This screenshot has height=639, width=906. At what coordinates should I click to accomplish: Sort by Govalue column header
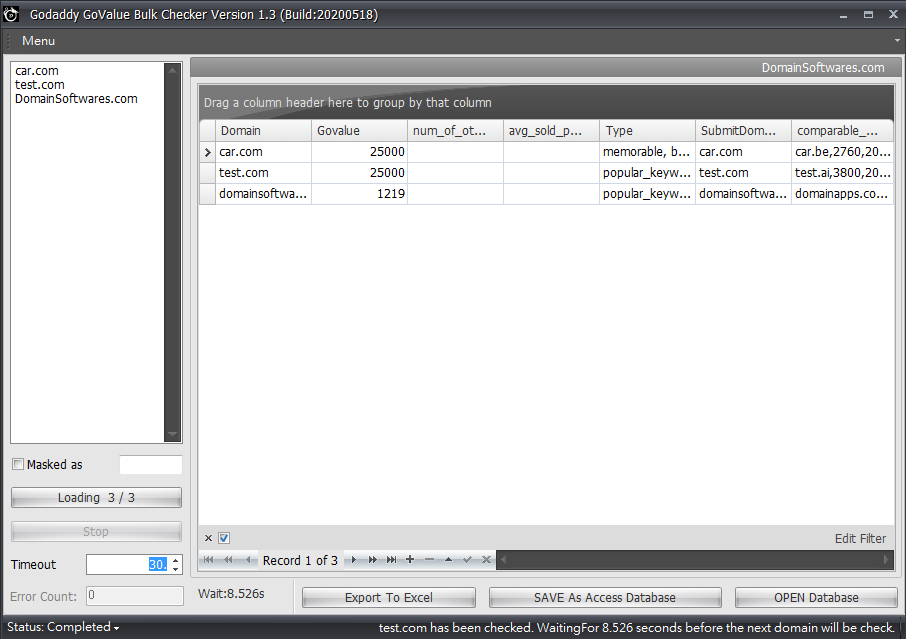point(359,131)
